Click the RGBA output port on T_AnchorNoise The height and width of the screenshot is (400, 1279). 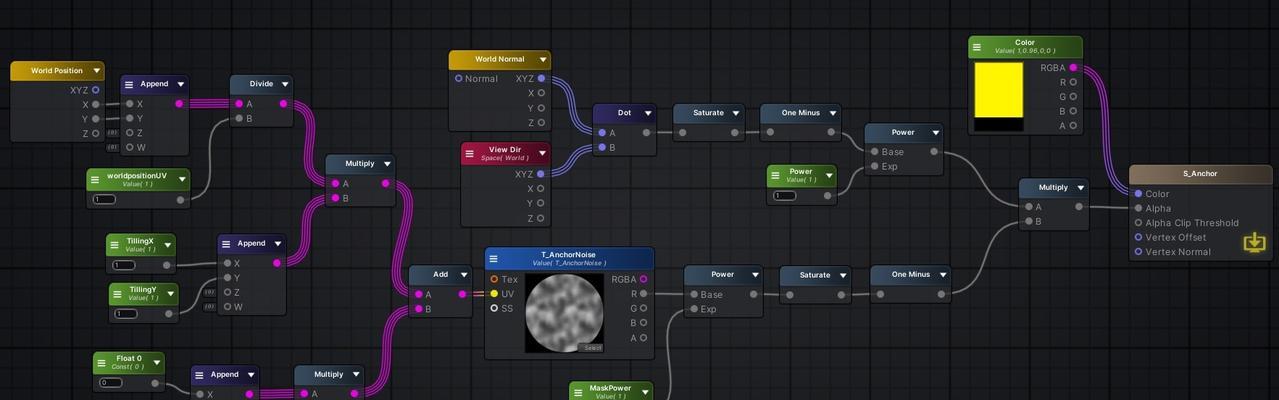point(643,279)
